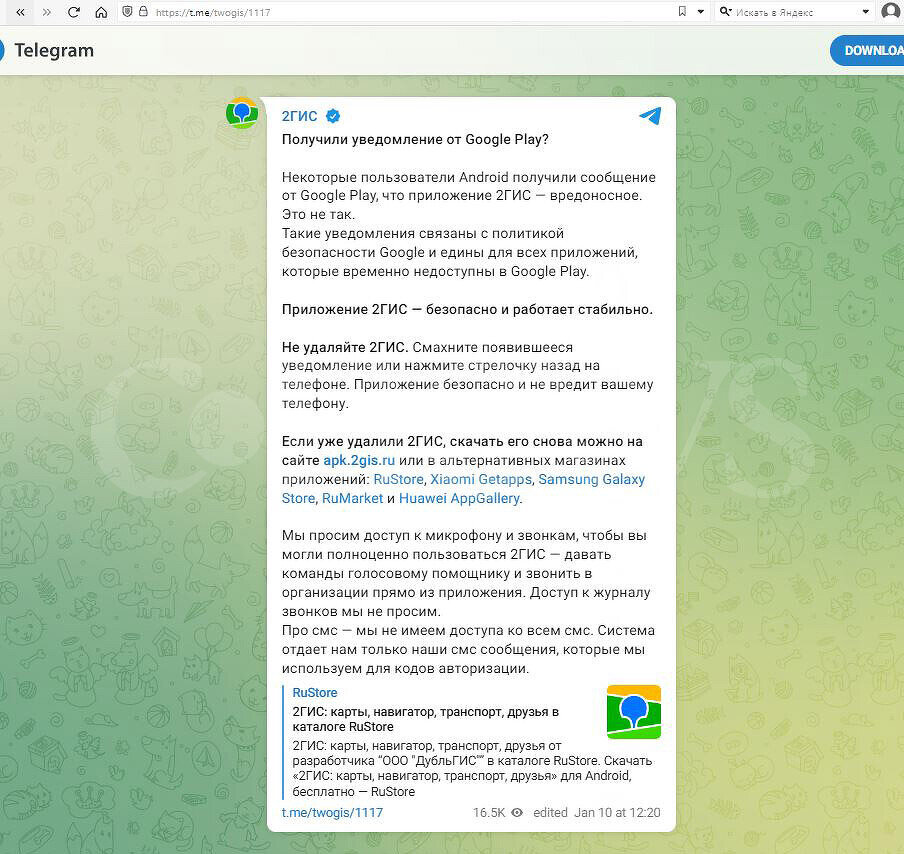Open the t.me/twogis/1117 post link

point(332,812)
